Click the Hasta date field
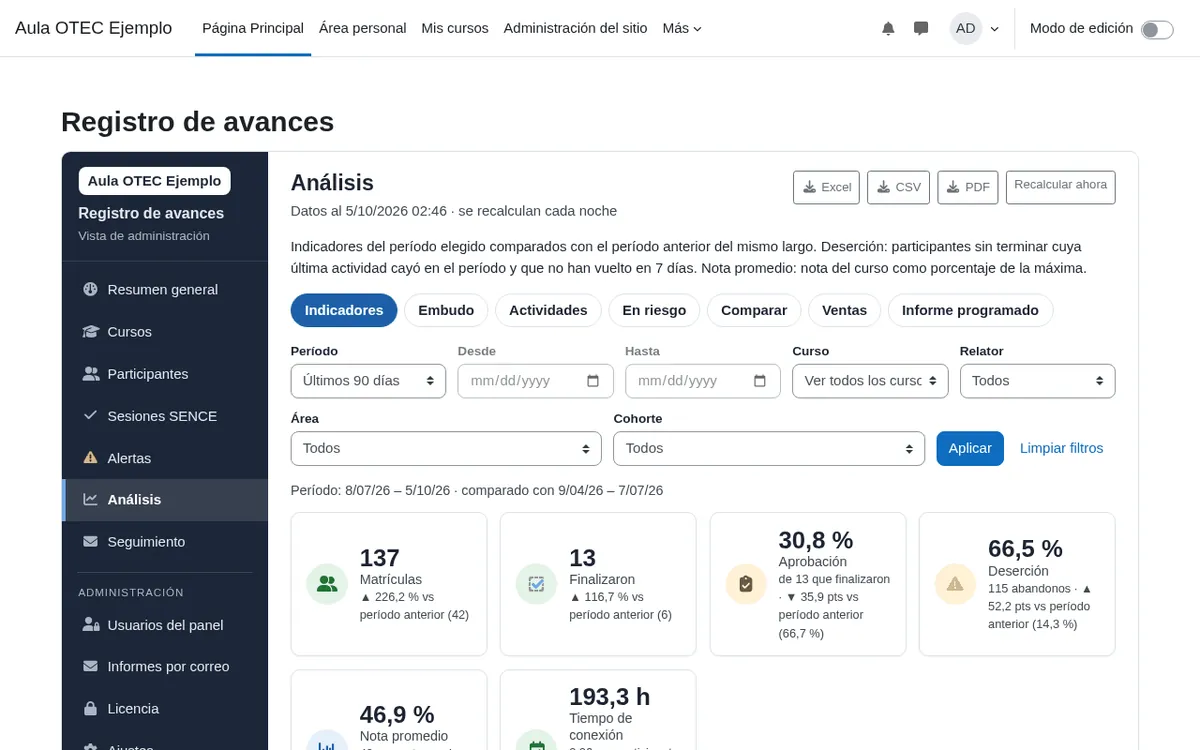The image size is (1200, 750). [703, 381]
